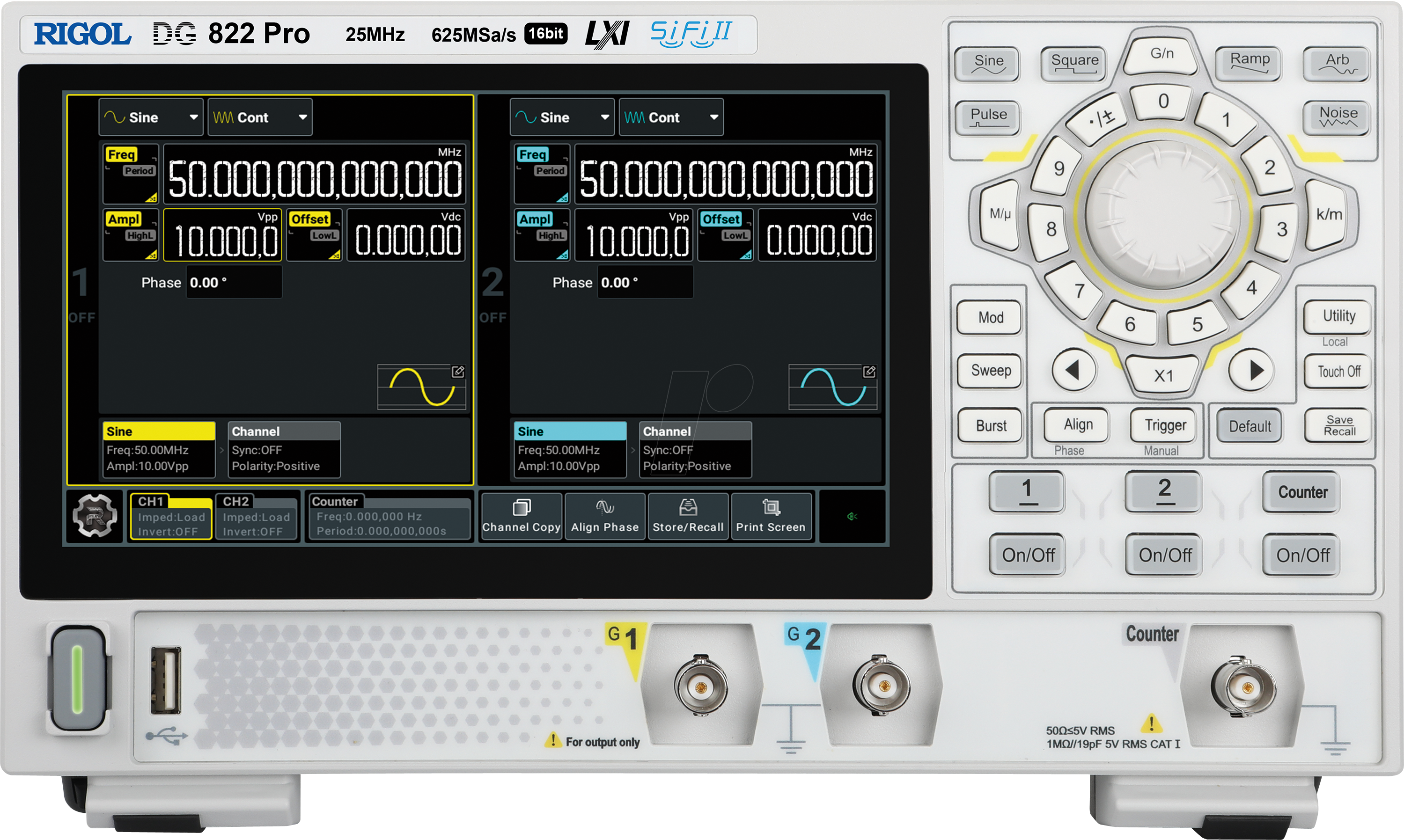This screenshot has height=840, width=1404.
Task: Open Store/Recall from the bottom toolbar
Action: point(688,515)
